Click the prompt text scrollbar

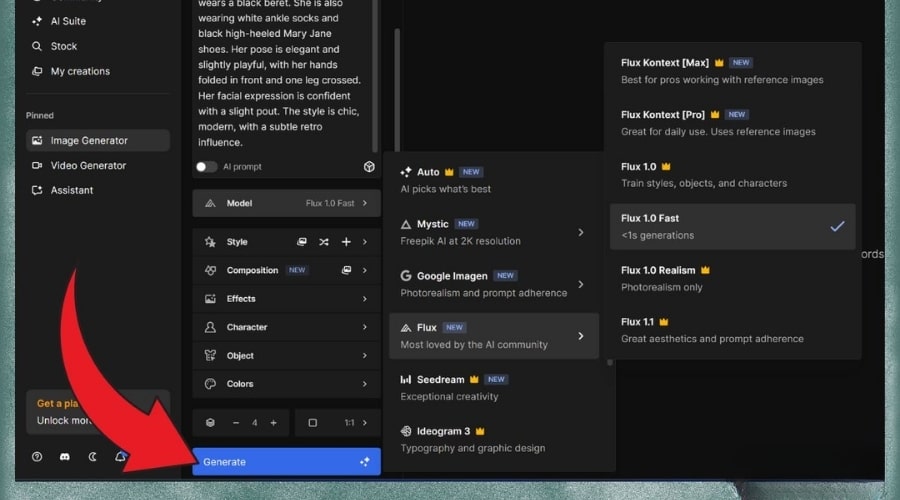click(x=375, y=75)
